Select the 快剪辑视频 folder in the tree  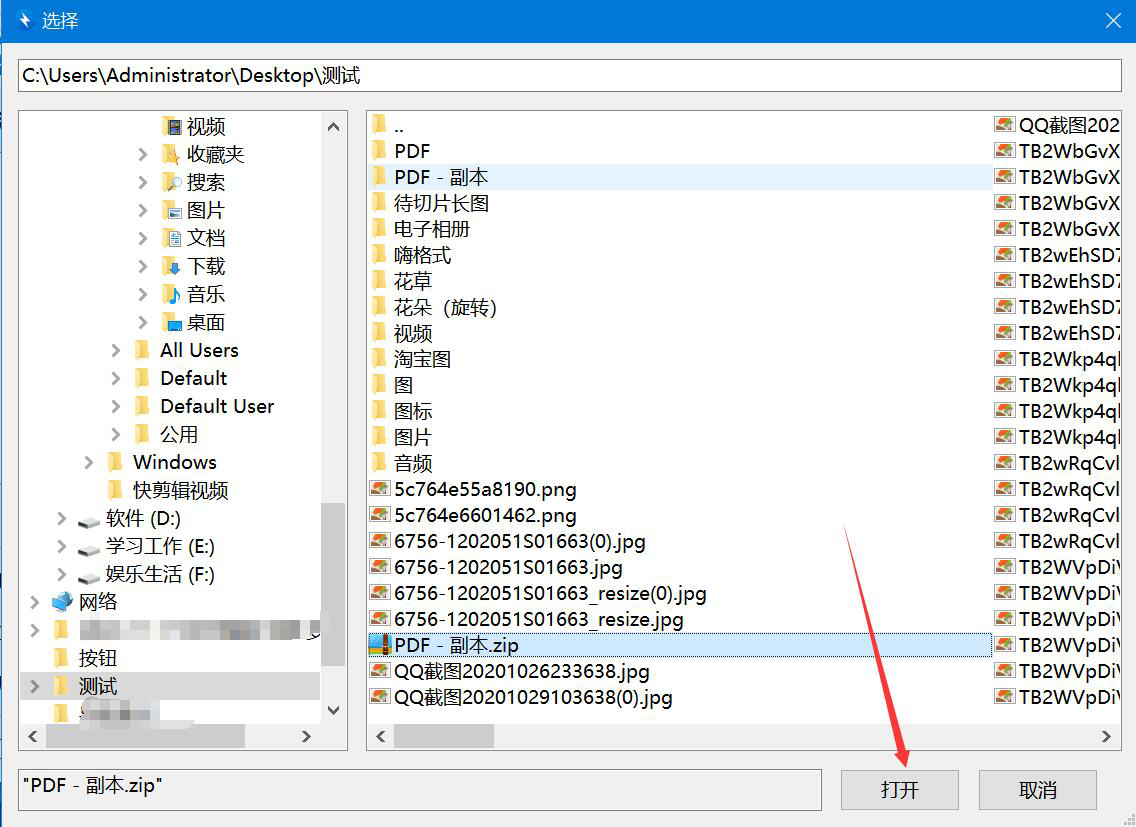click(x=180, y=491)
